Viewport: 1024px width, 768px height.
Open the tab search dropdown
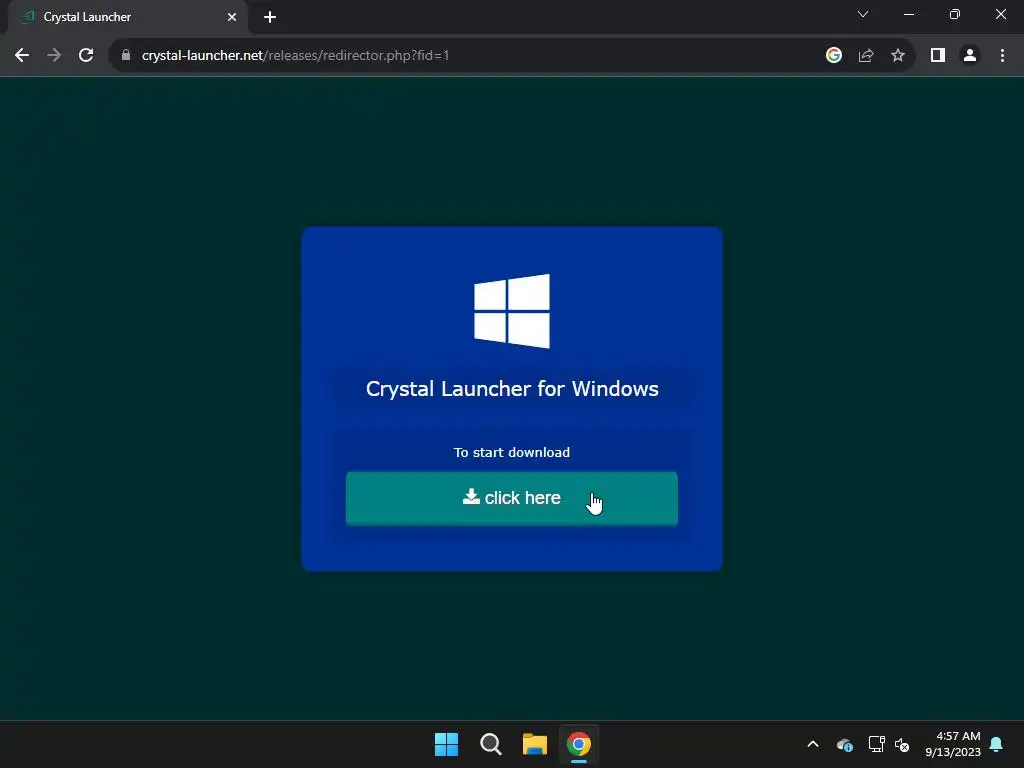click(x=863, y=14)
